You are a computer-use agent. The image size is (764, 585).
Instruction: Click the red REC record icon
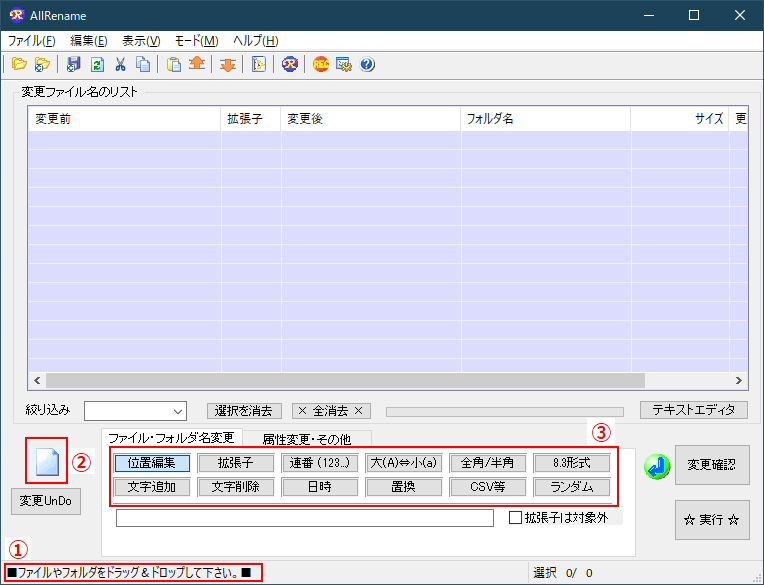point(321,64)
